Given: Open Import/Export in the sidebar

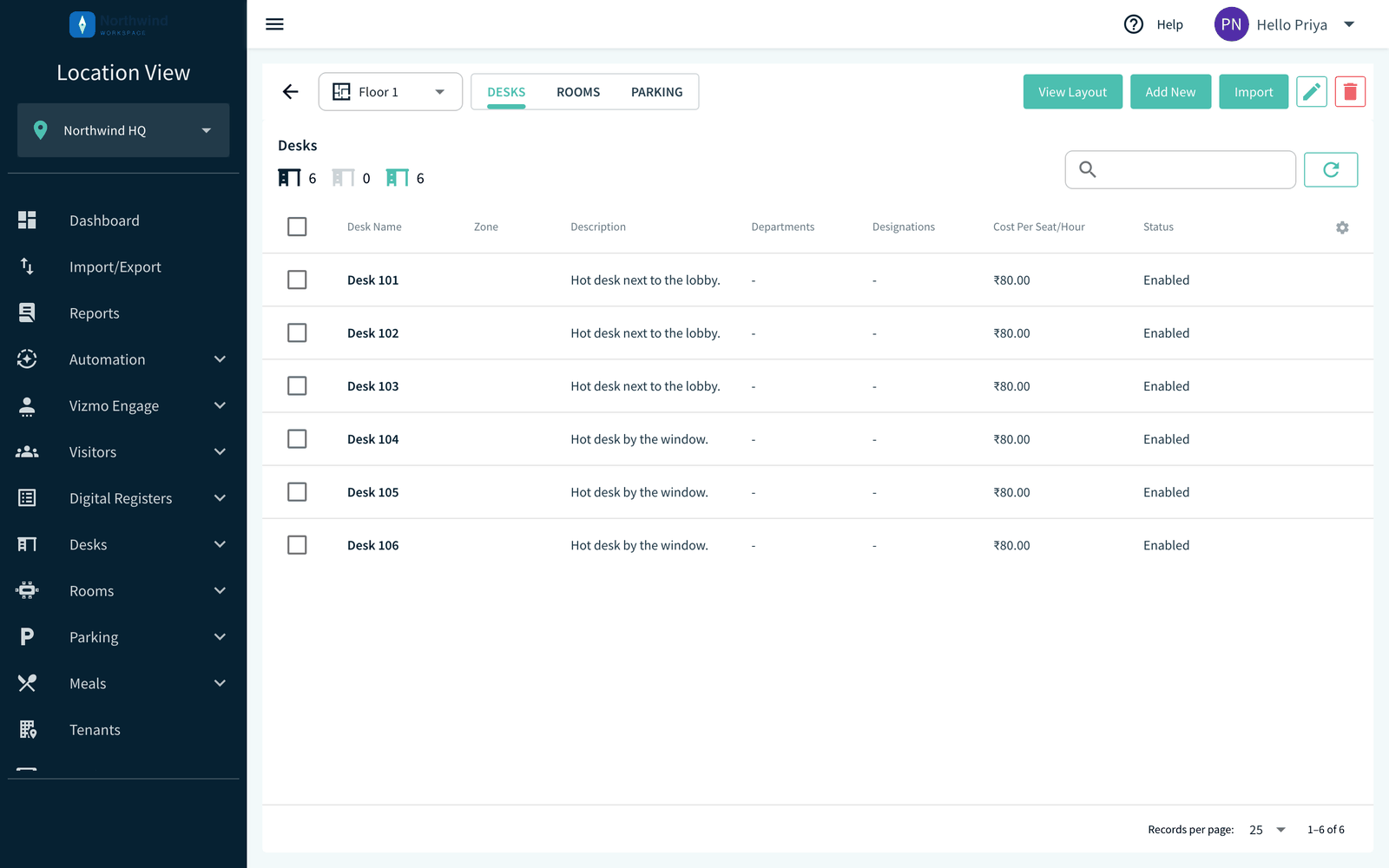Looking at the screenshot, I should tap(123, 266).
